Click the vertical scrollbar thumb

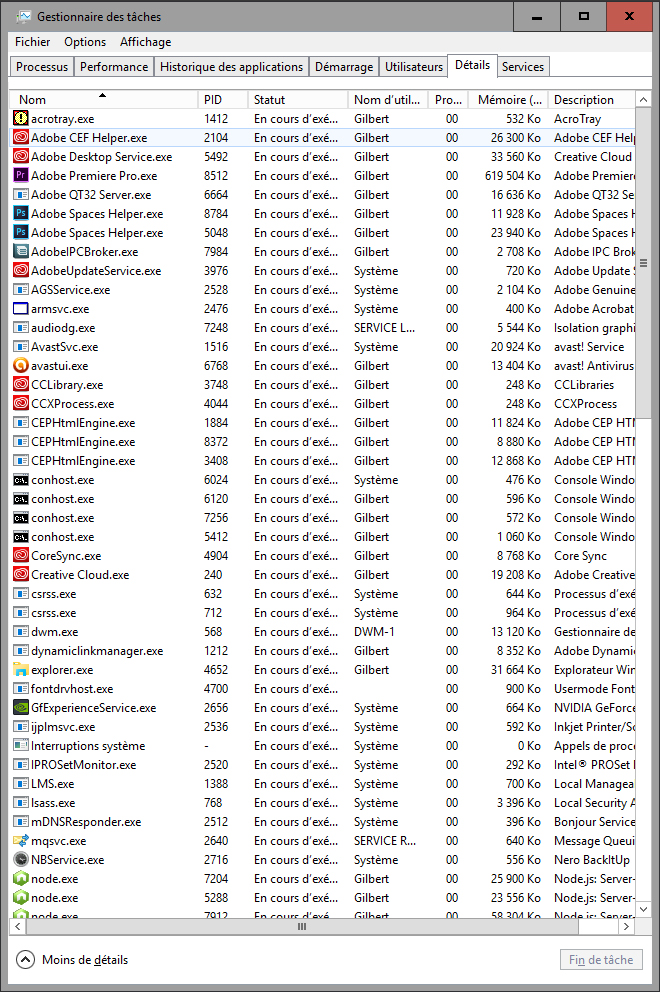tap(643, 263)
